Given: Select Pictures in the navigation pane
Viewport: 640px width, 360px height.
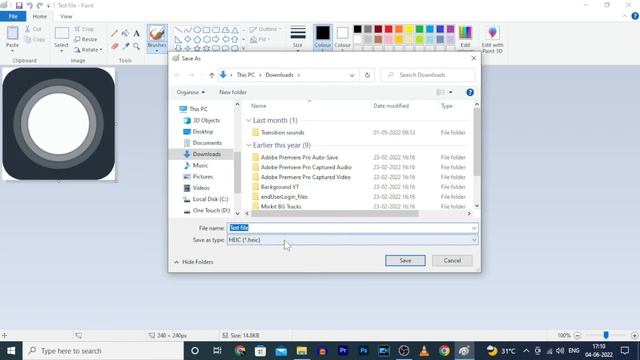Looking at the screenshot, I should click(198, 177).
